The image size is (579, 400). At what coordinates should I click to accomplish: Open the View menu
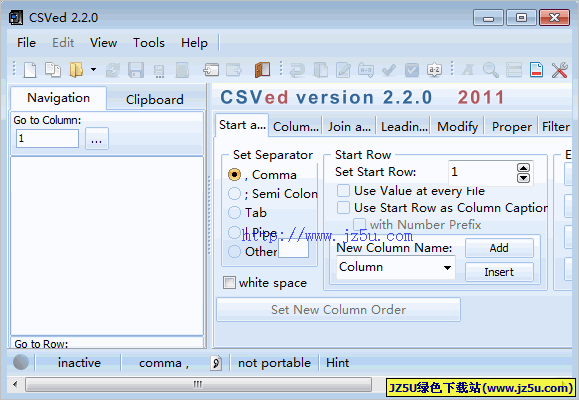click(x=103, y=42)
